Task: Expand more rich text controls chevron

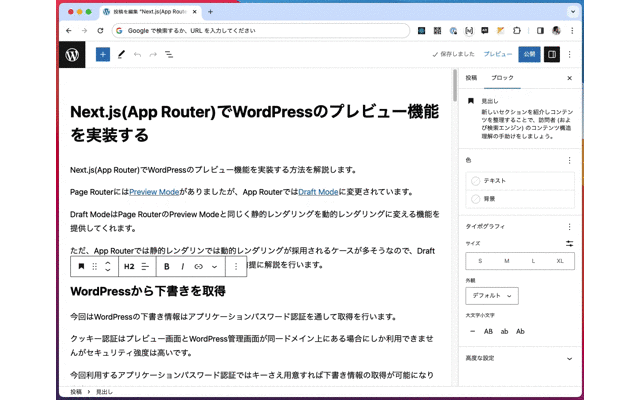Action: point(214,267)
